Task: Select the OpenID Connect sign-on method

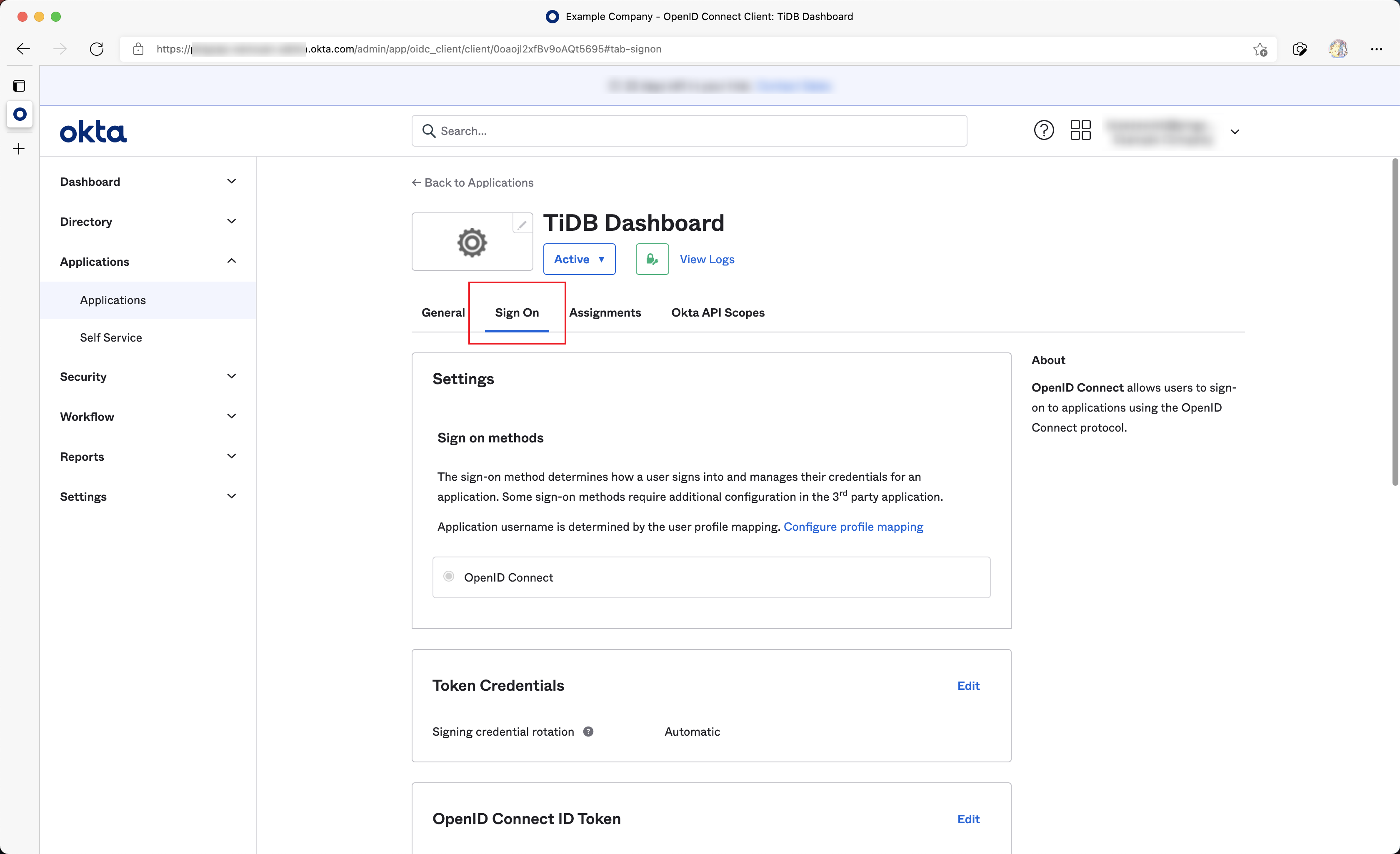Action: [449, 577]
